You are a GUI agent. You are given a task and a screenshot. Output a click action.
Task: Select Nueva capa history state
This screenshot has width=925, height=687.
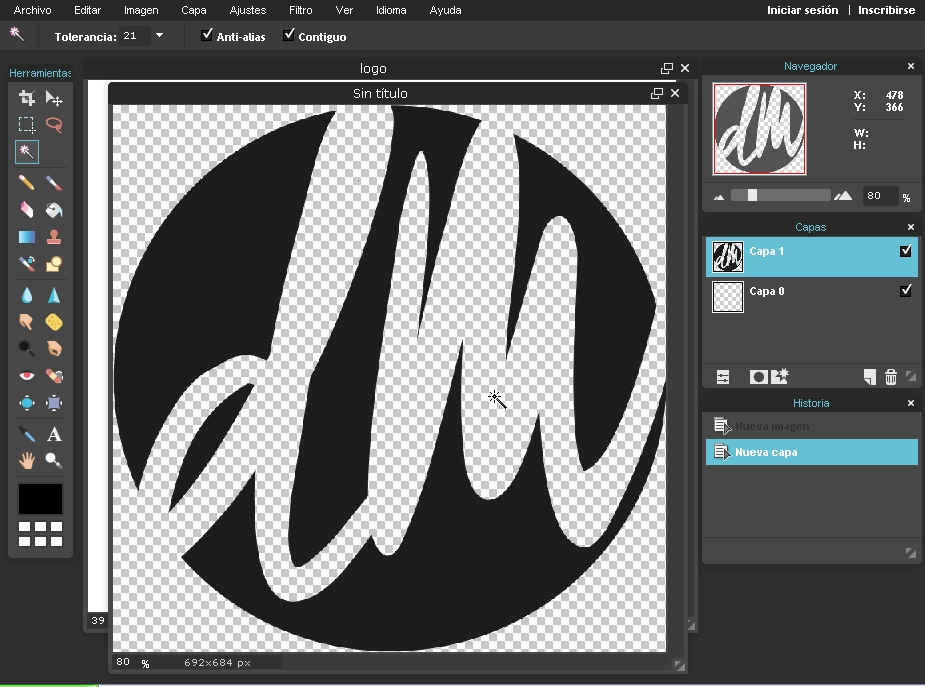click(812, 452)
